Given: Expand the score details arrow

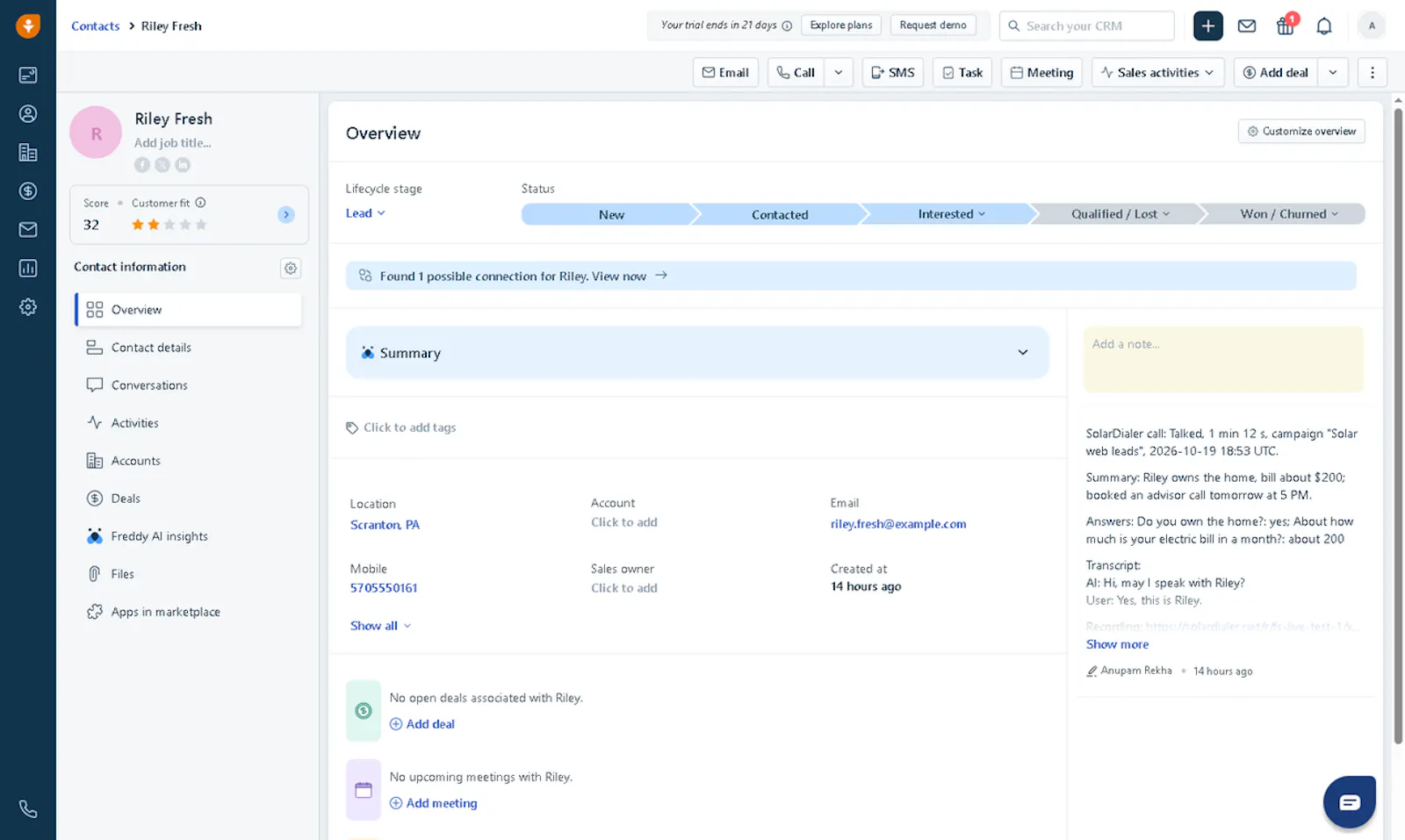Looking at the screenshot, I should point(286,215).
